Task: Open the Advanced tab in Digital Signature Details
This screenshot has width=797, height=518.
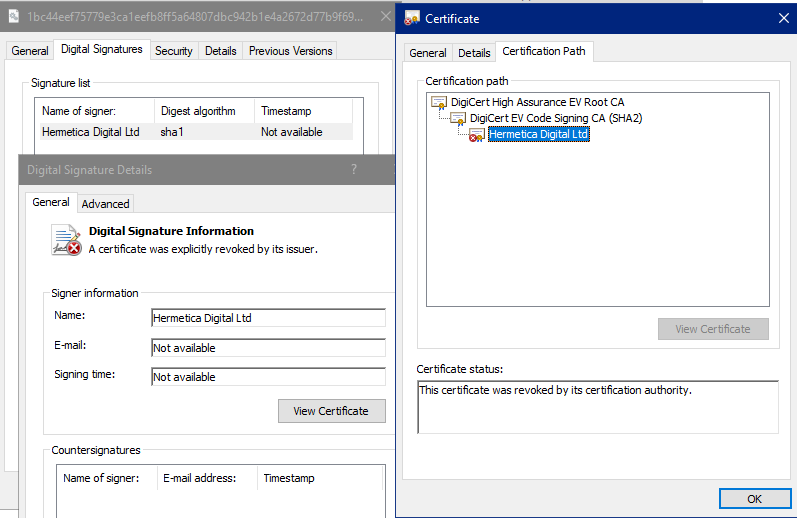Action: coord(105,204)
